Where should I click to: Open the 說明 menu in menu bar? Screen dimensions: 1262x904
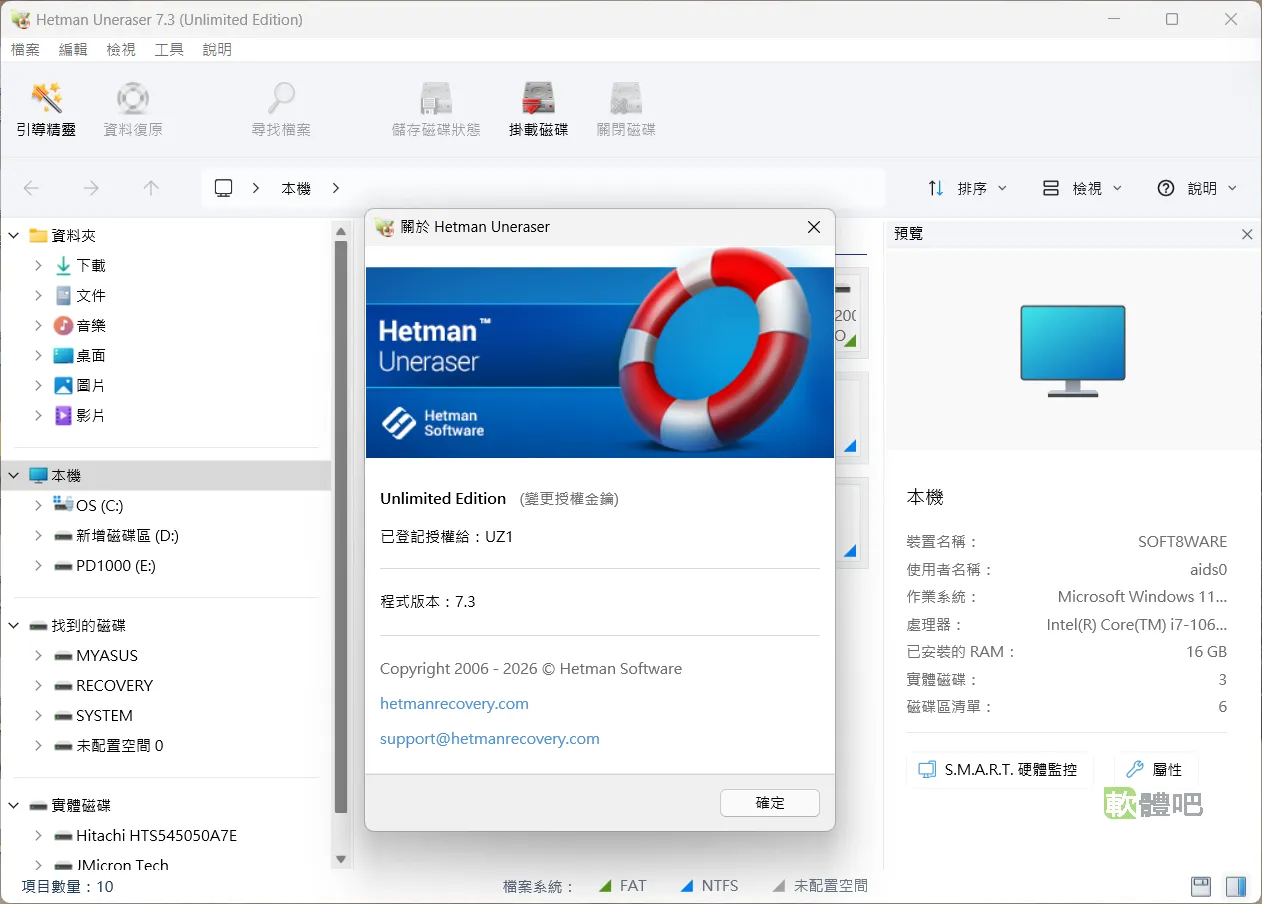(x=217, y=49)
